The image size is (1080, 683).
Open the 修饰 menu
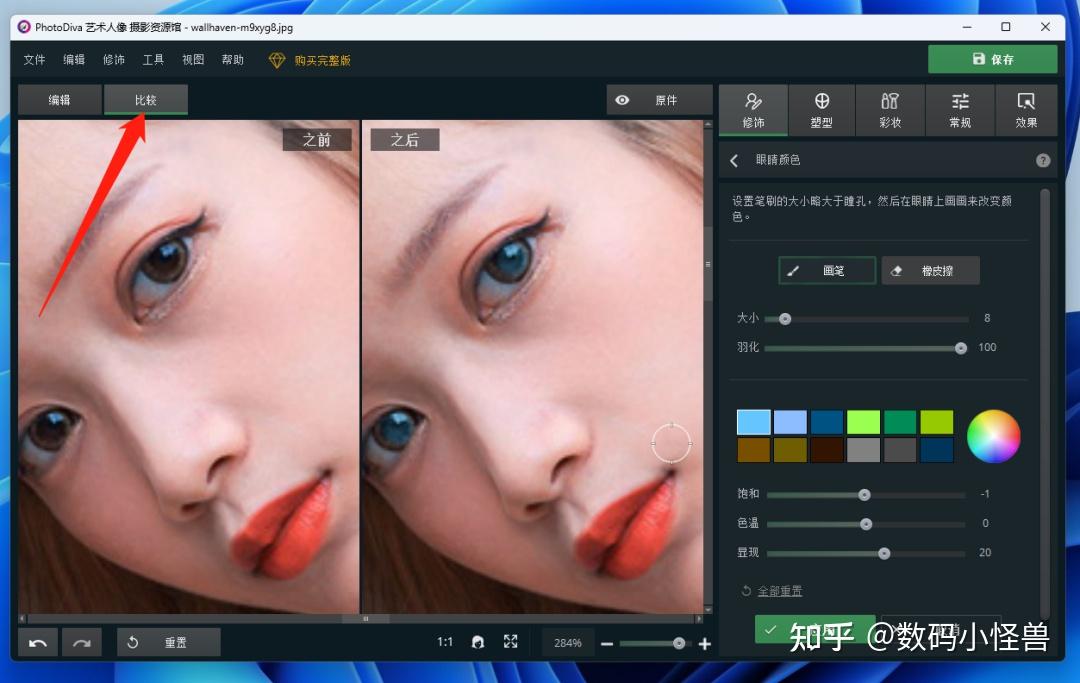(114, 60)
